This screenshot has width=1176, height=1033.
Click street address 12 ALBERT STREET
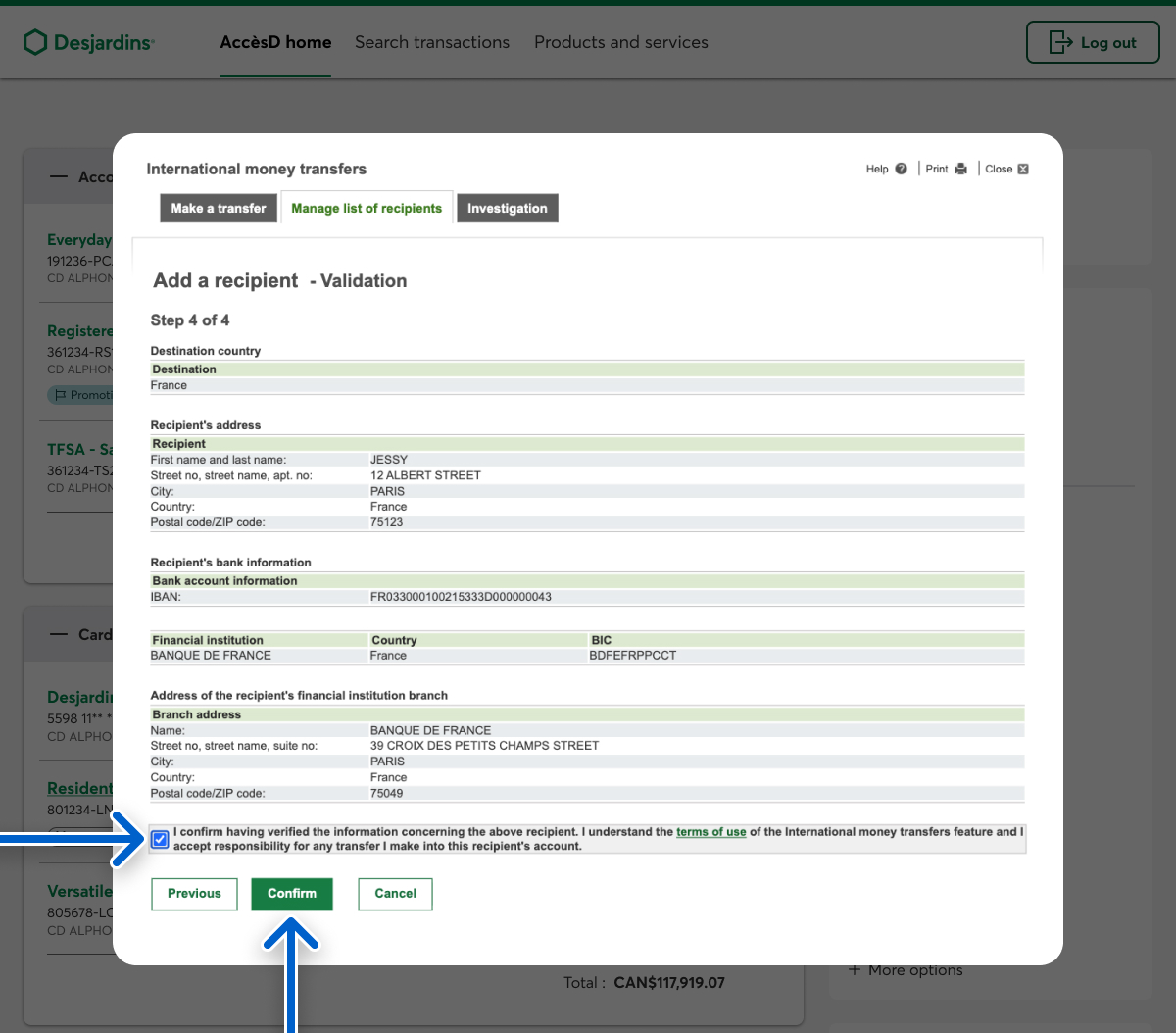tap(425, 475)
